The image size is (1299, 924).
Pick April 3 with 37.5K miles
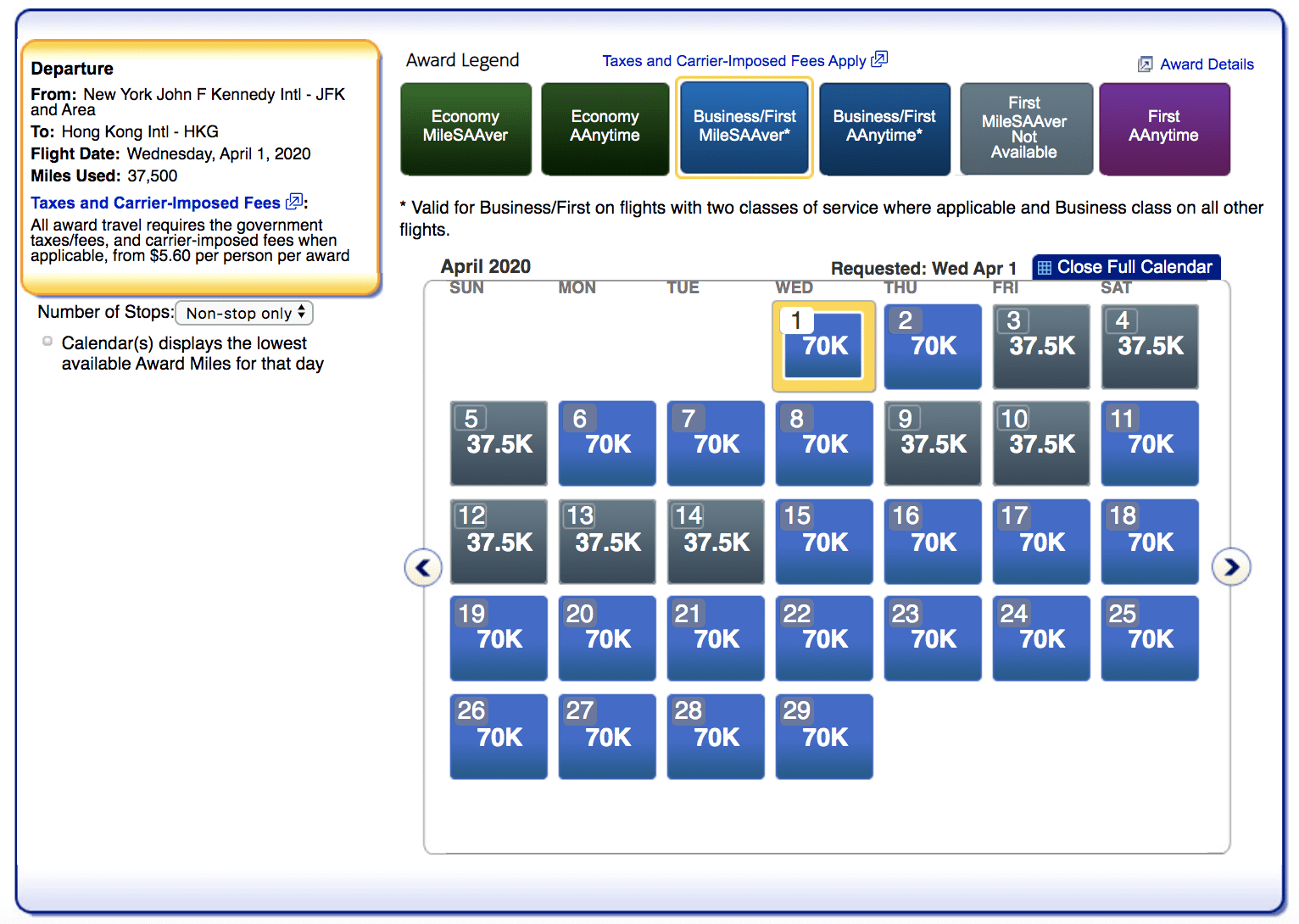(x=1041, y=346)
